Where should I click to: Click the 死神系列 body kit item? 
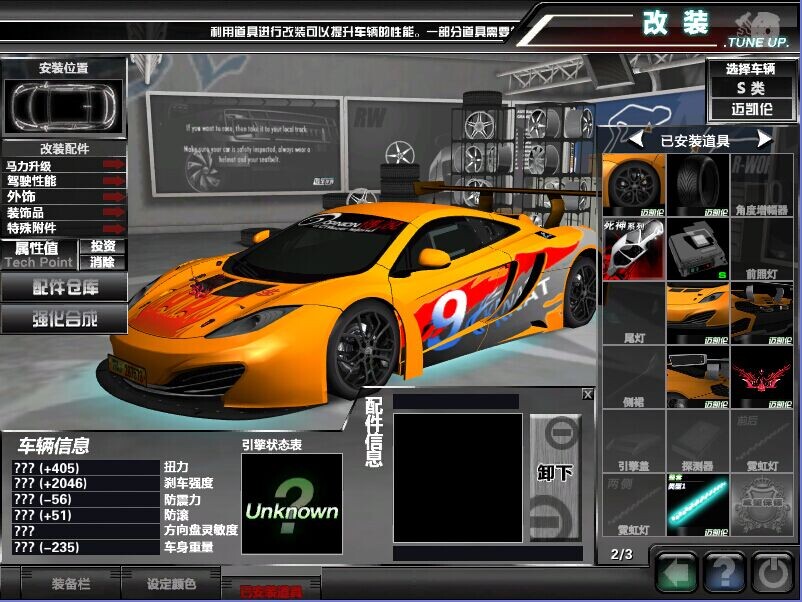(x=634, y=249)
